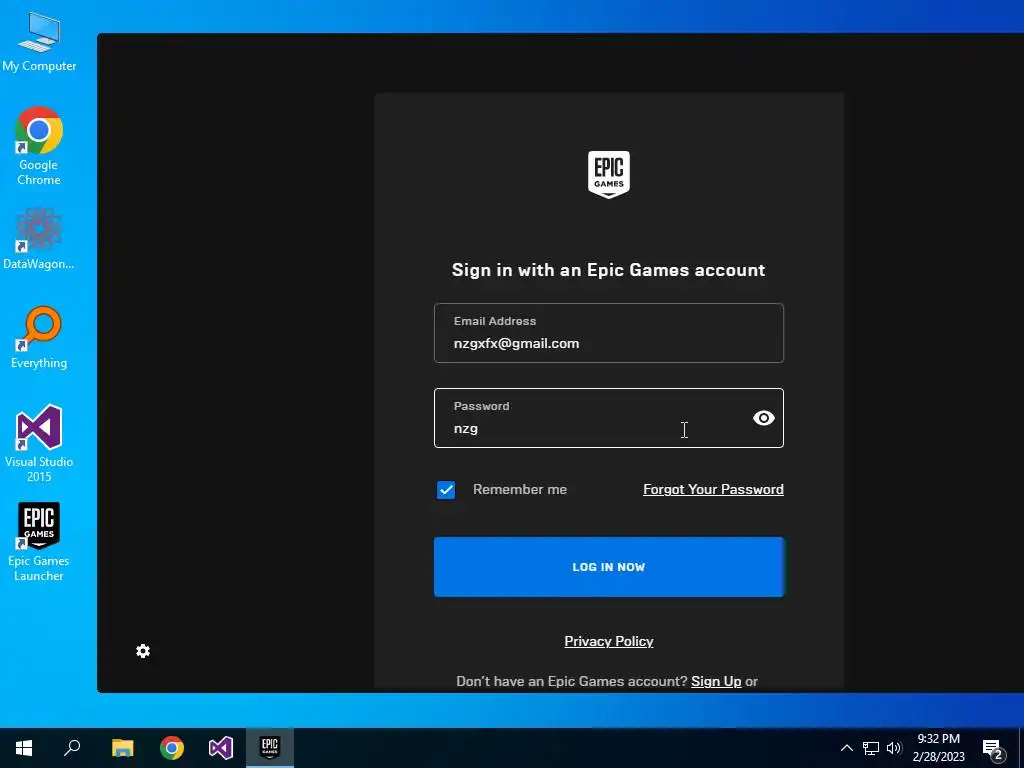Image resolution: width=1024 pixels, height=768 pixels.
Task: Click the sign-in heading text
Action: coord(609,270)
